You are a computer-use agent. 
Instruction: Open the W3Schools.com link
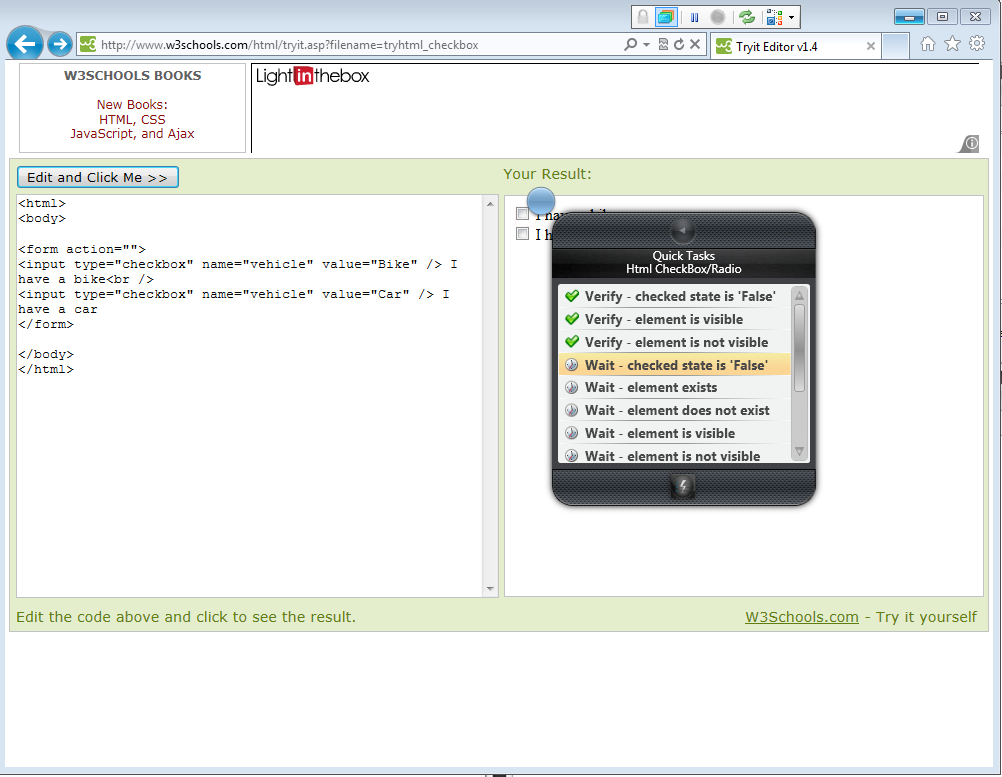pyautogui.click(x=801, y=617)
